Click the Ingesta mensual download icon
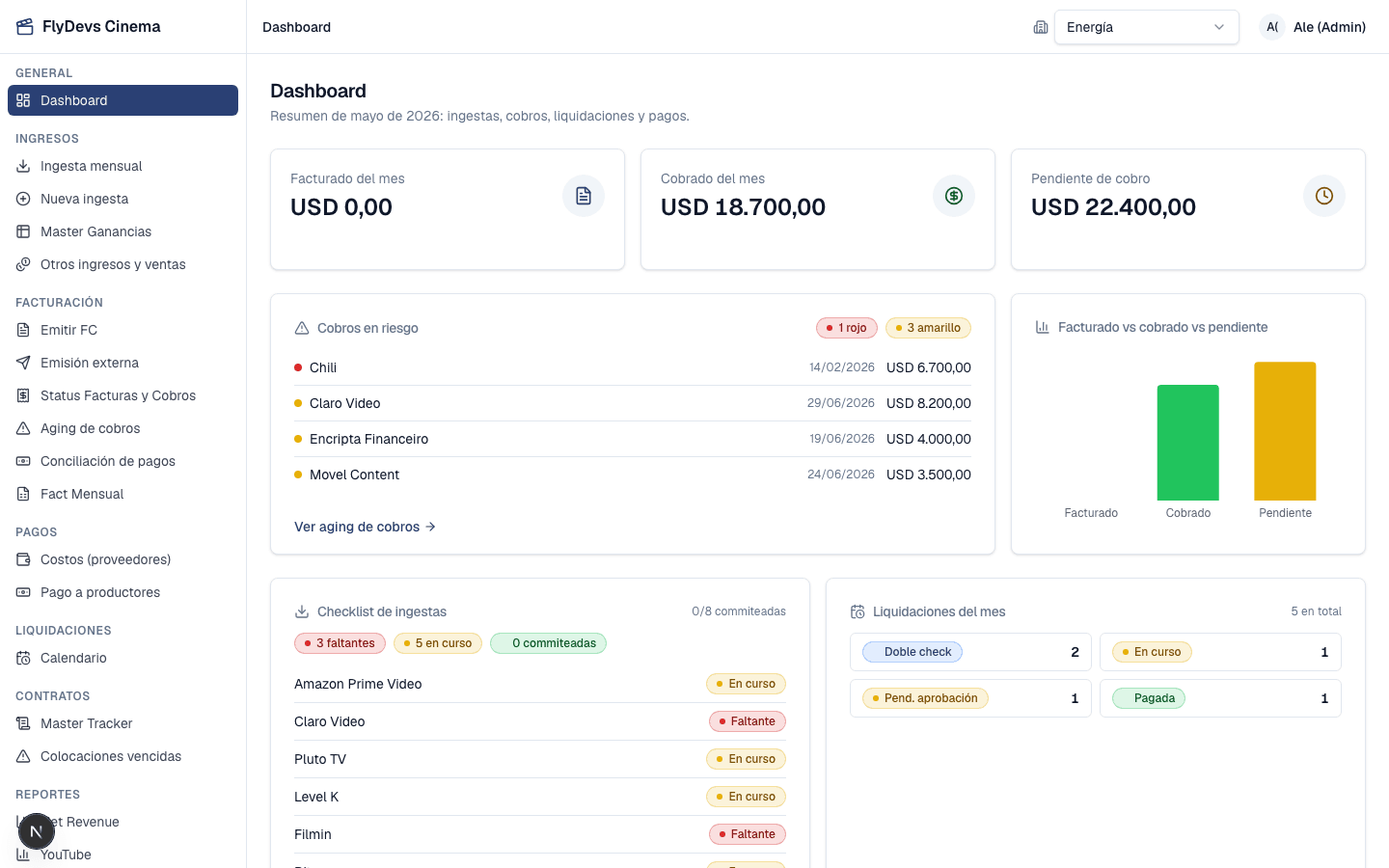 (23, 166)
